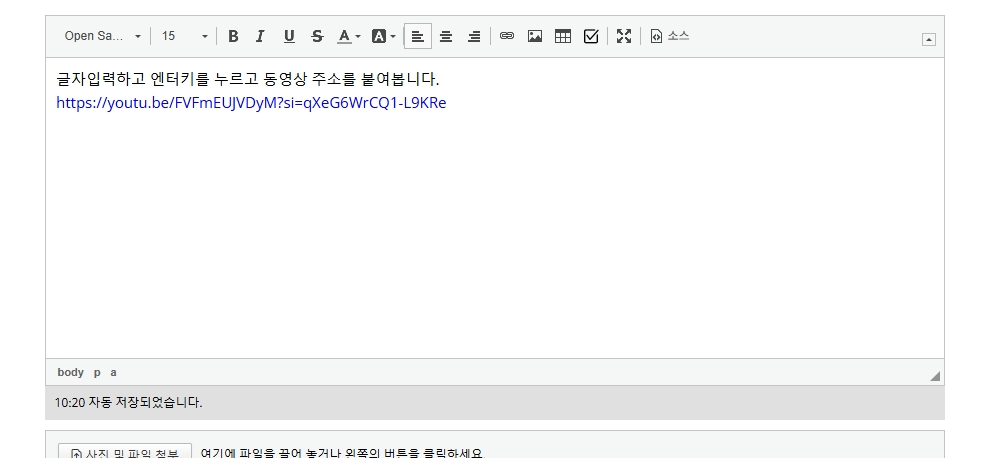Toggle underline formatting

tap(289, 36)
